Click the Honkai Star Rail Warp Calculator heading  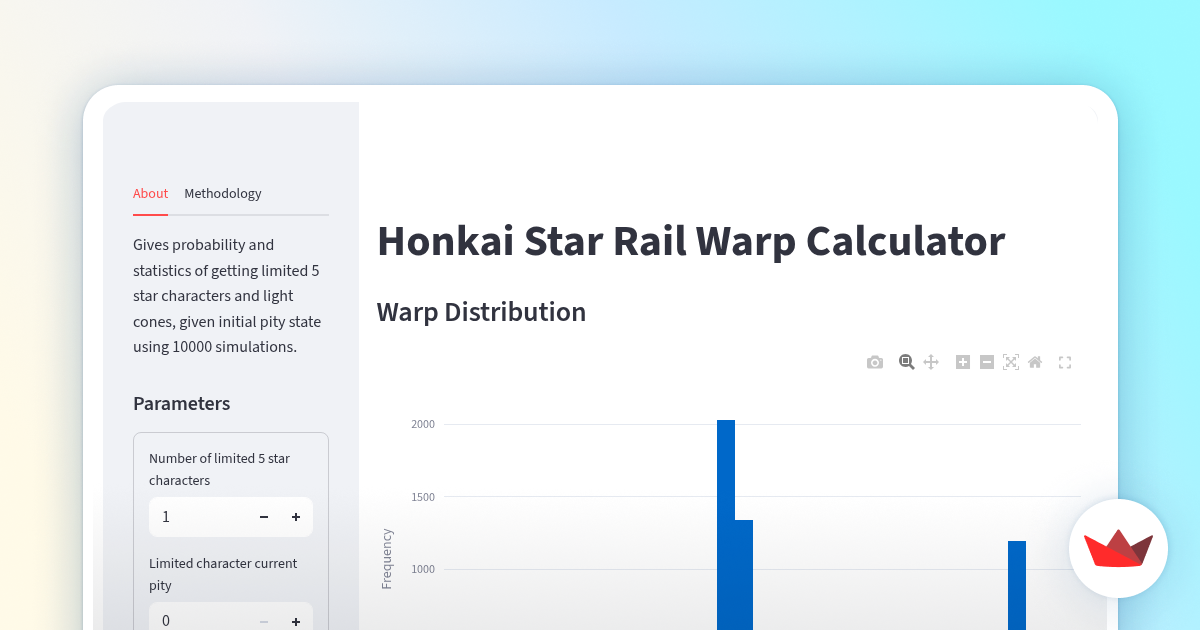point(691,241)
